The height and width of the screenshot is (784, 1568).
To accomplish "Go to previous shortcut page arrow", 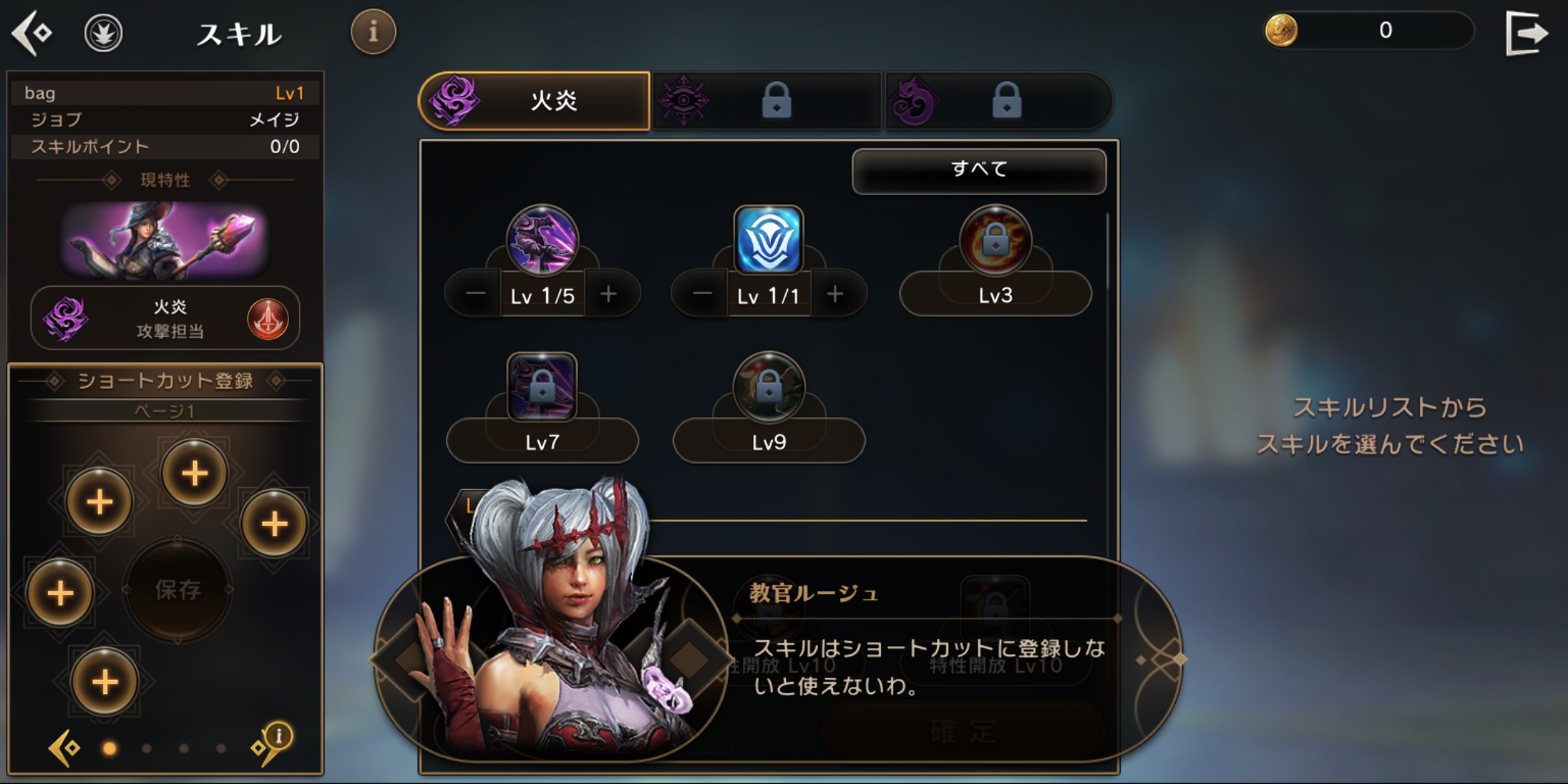I will tap(64, 748).
